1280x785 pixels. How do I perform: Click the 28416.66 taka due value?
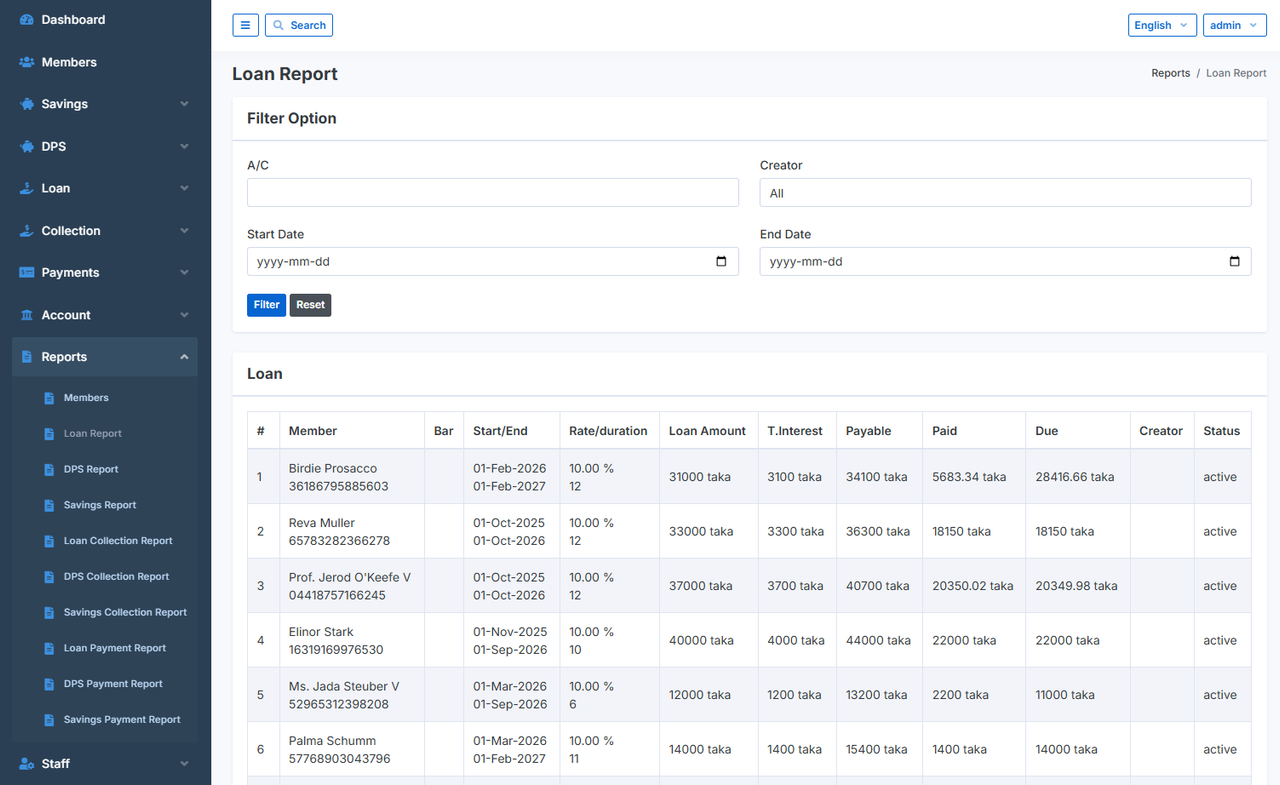(x=1075, y=477)
